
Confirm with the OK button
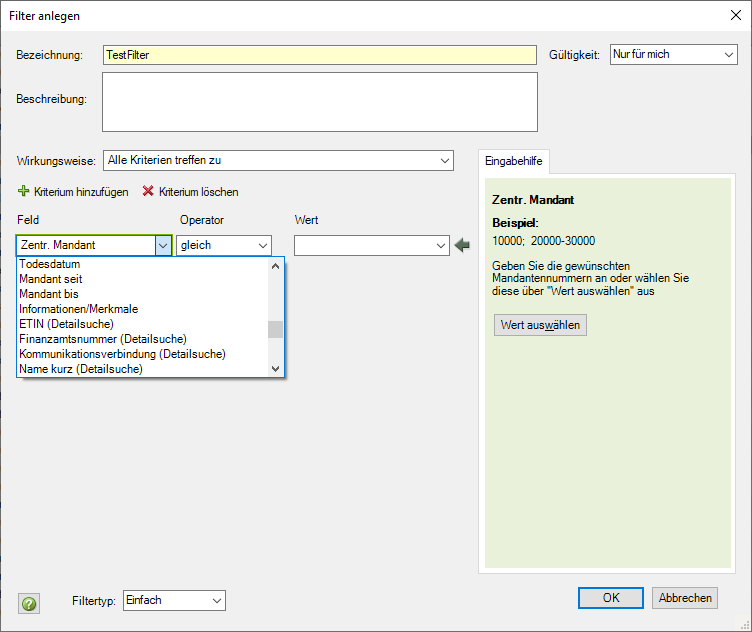(610, 598)
